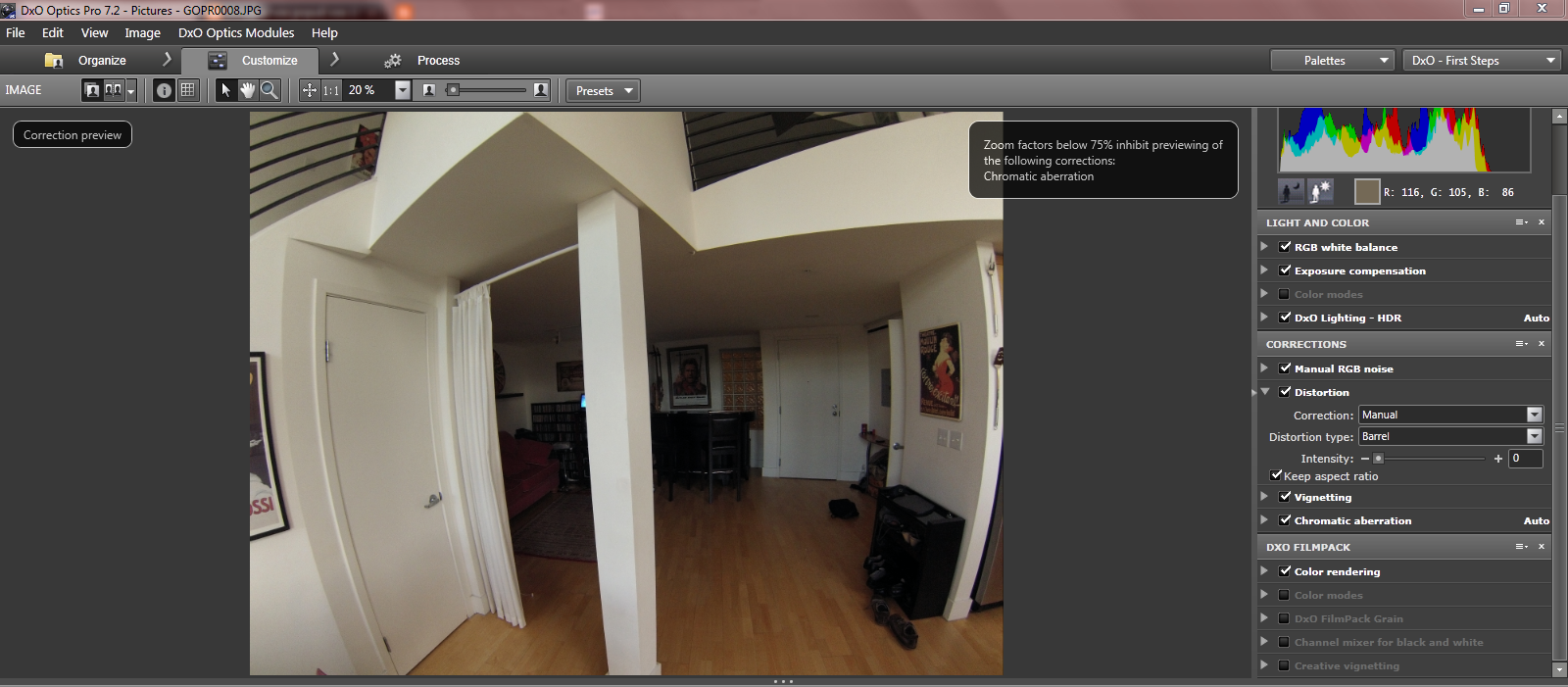Open the Correction mode dropdown showing Manual

[x=1450, y=415]
